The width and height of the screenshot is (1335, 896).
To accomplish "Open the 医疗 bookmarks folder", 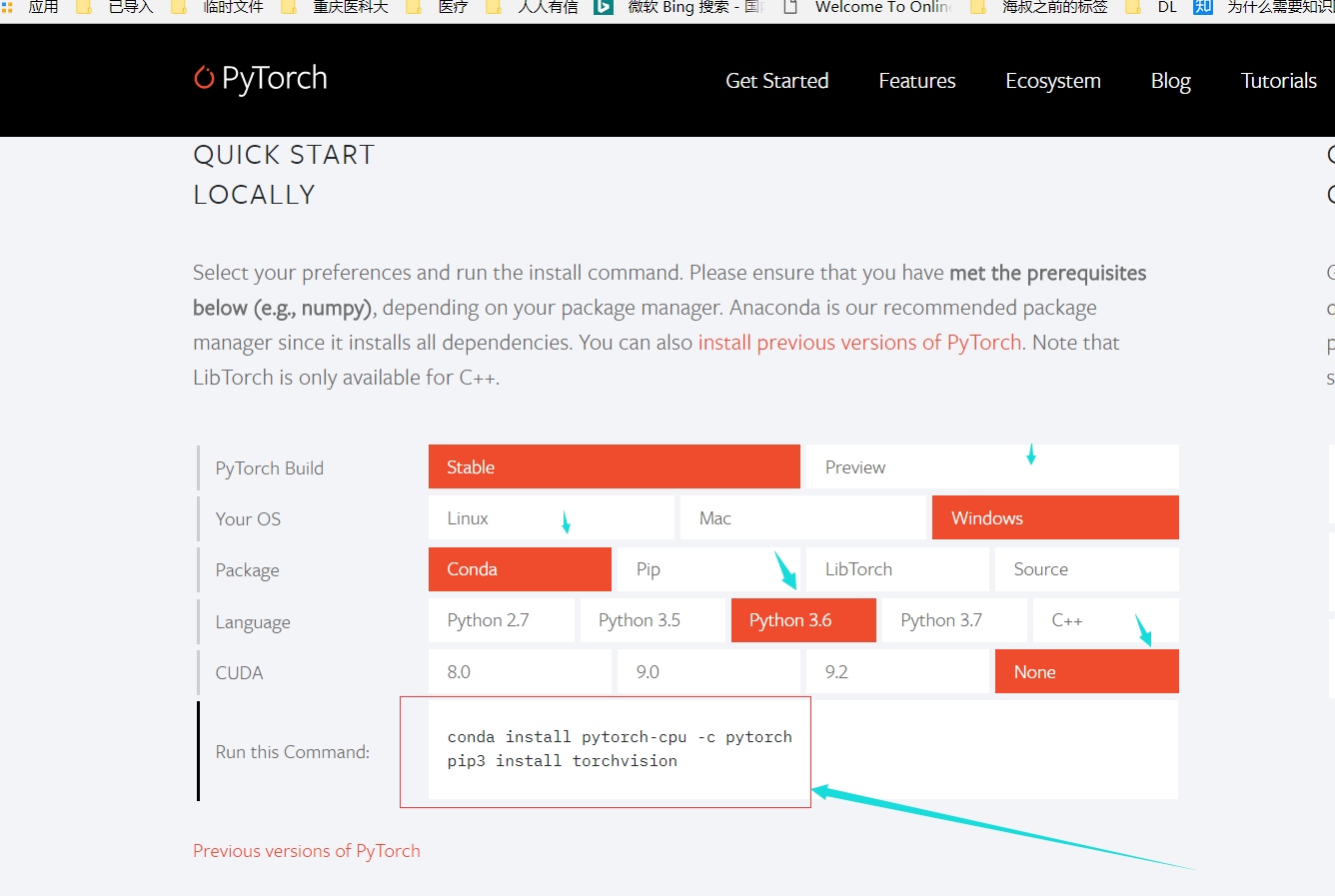I will (438, 7).
